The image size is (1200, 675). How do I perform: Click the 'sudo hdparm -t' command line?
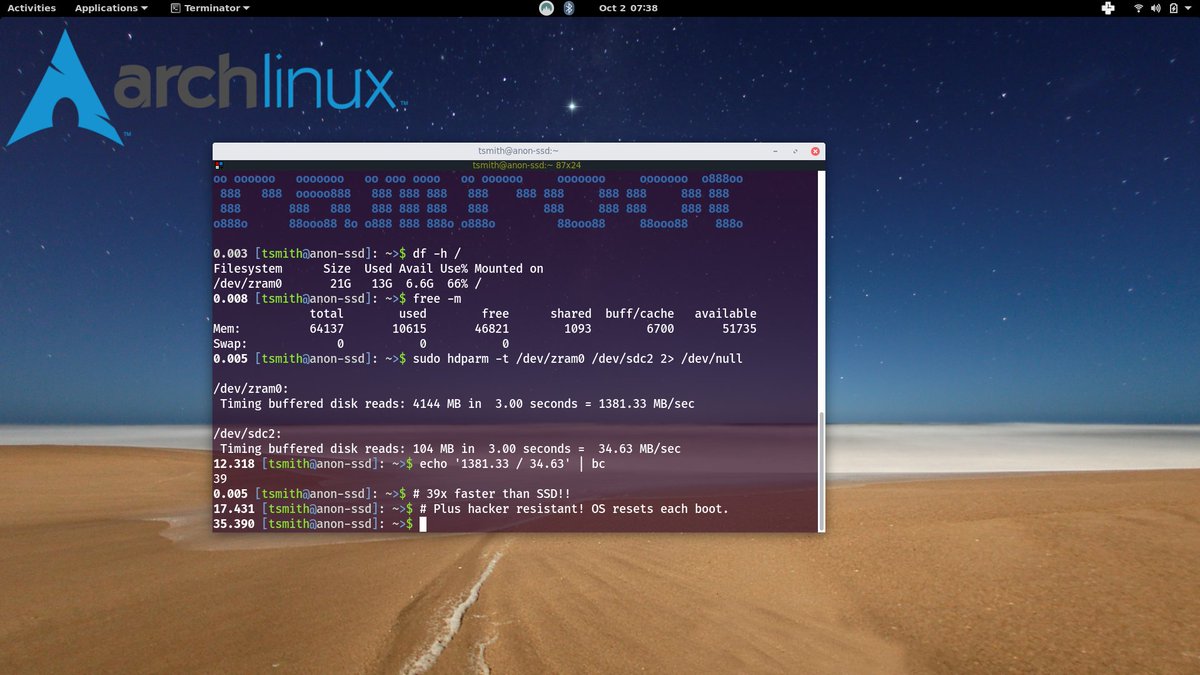(x=577, y=358)
